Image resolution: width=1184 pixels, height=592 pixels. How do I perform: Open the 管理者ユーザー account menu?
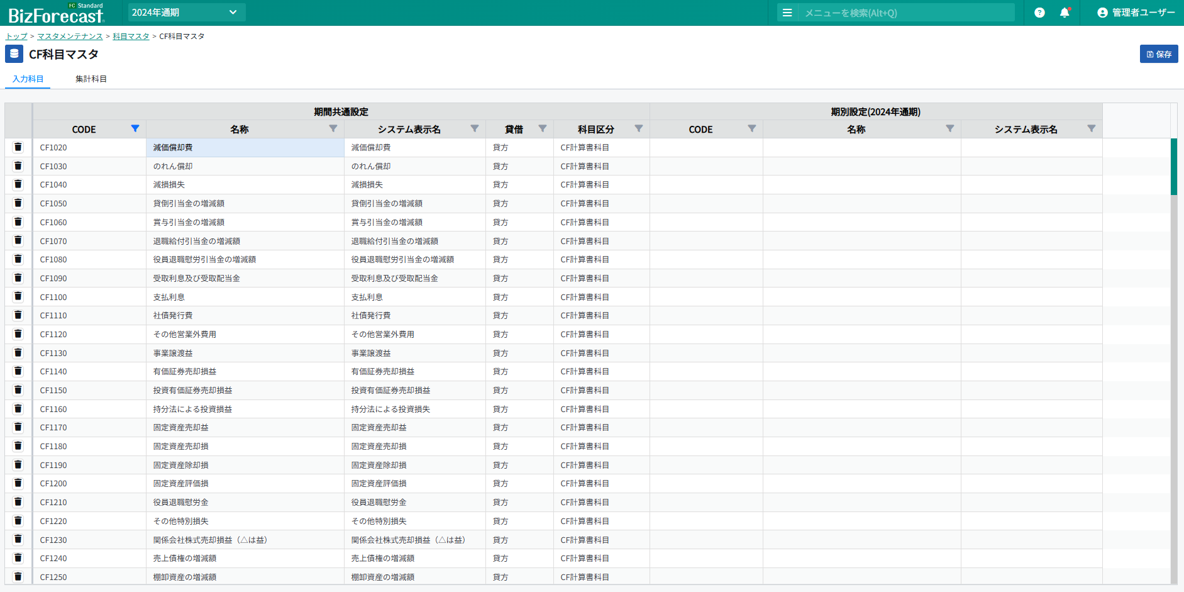(x=1135, y=13)
